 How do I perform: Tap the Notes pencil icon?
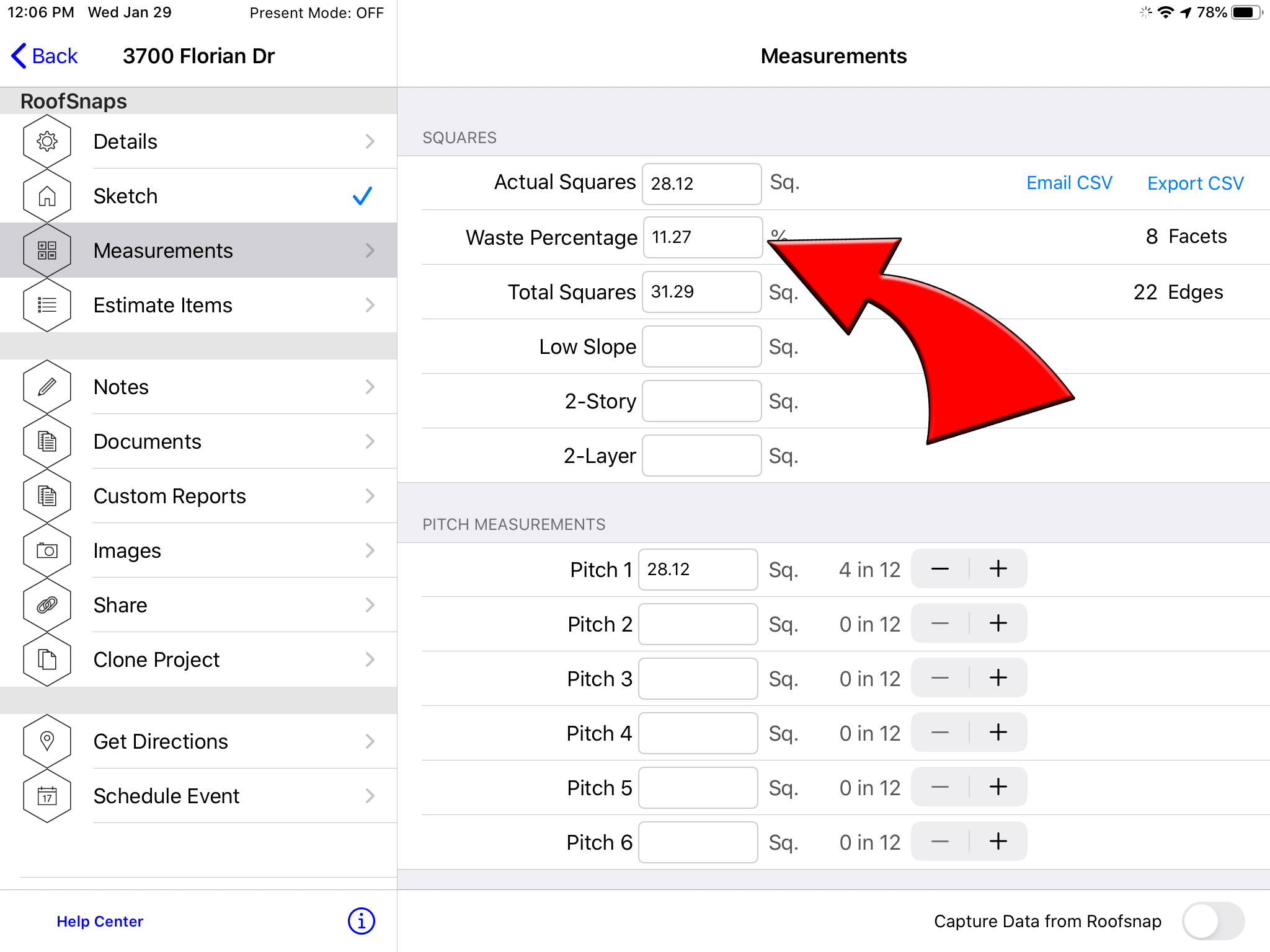[x=47, y=387]
